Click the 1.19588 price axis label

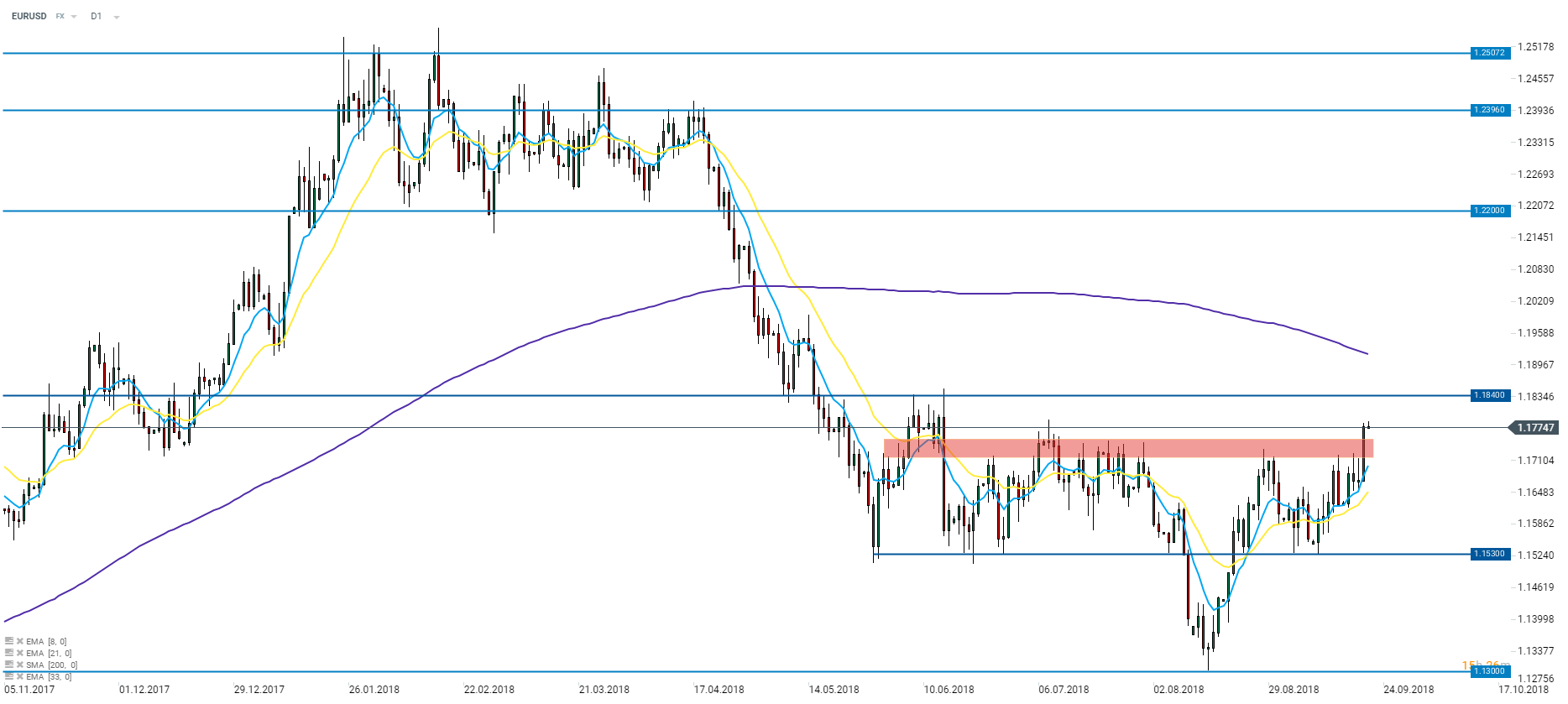pyautogui.click(x=1536, y=333)
